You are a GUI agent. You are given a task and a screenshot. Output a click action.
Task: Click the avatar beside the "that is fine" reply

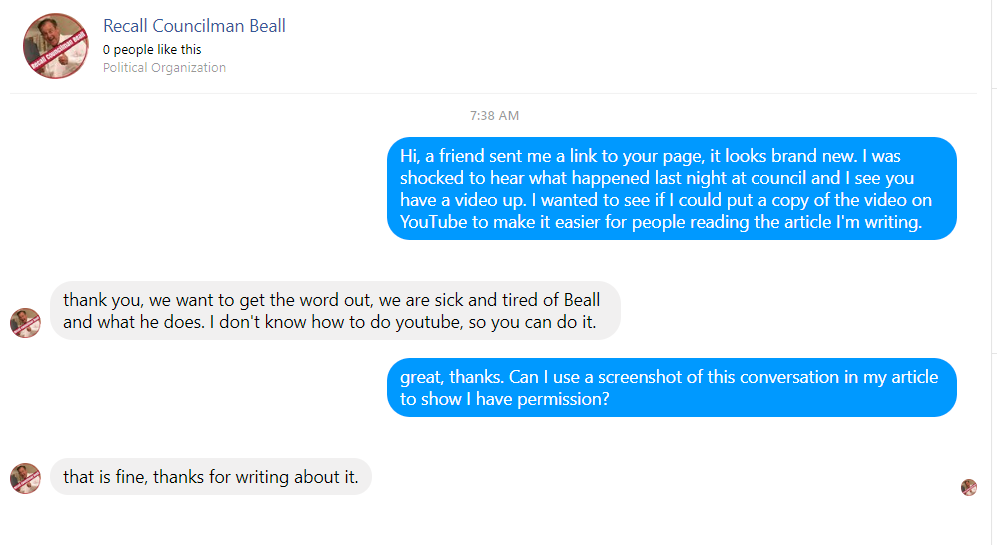pyautogui.click(x=25, y=478)
